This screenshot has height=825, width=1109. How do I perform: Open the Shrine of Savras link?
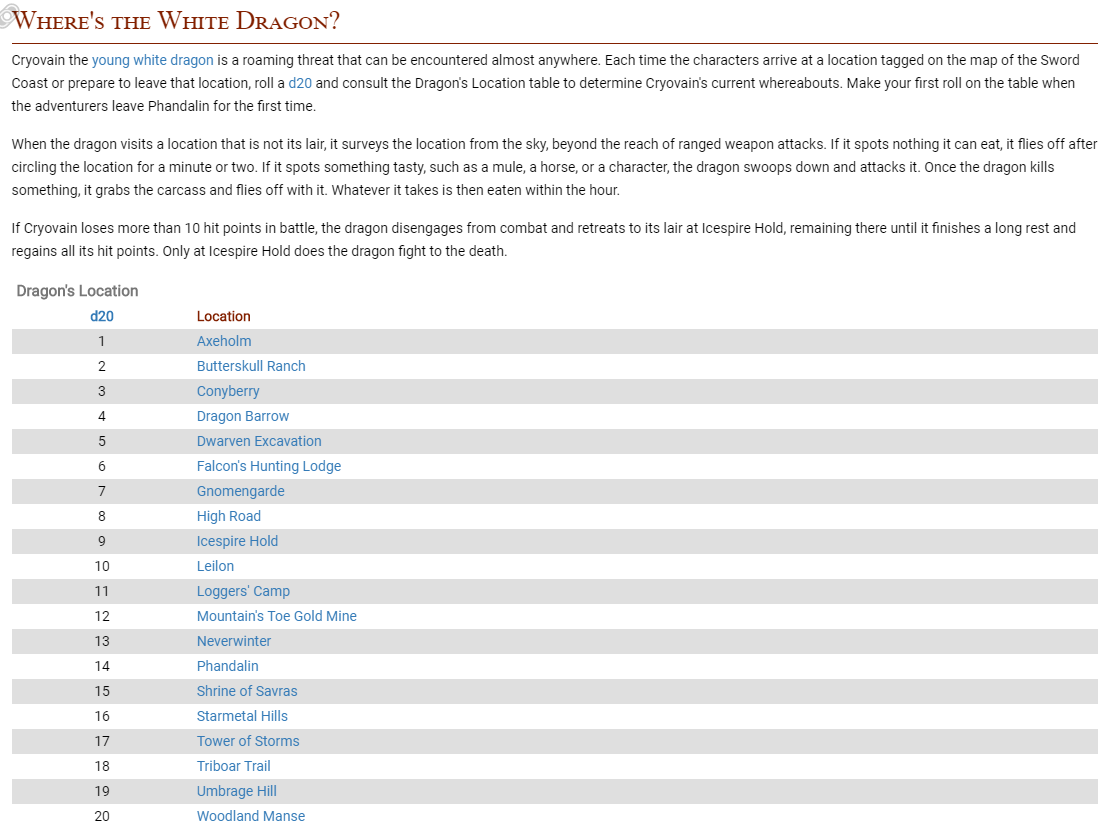[247, 691]
